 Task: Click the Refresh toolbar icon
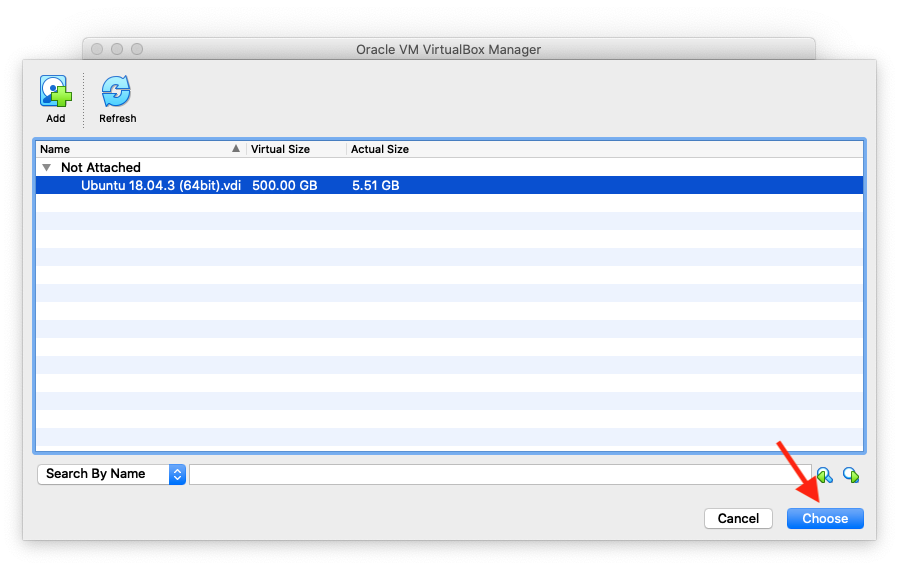(x=117, y=93)
